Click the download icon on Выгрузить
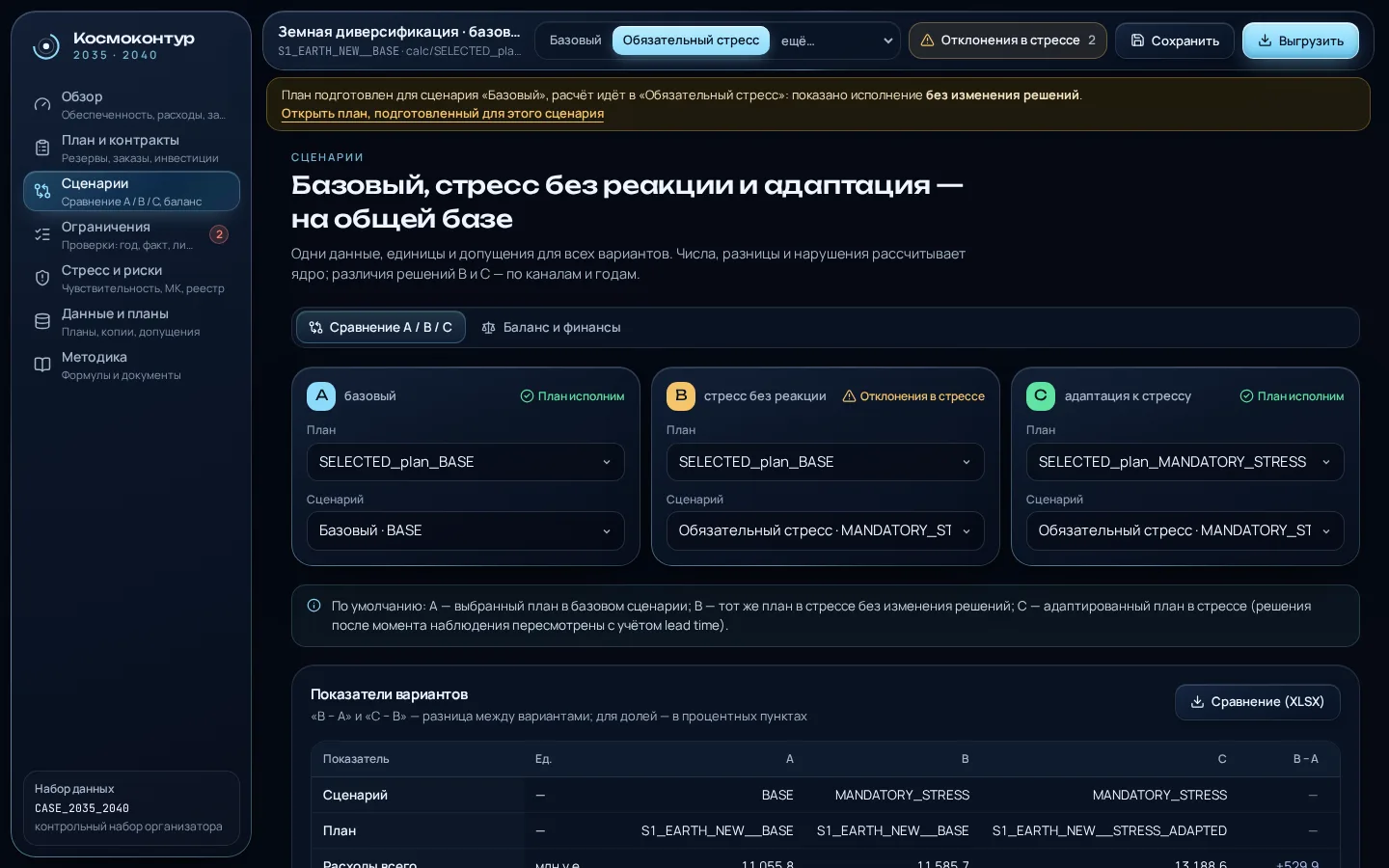 click(x=1265, y=41)
